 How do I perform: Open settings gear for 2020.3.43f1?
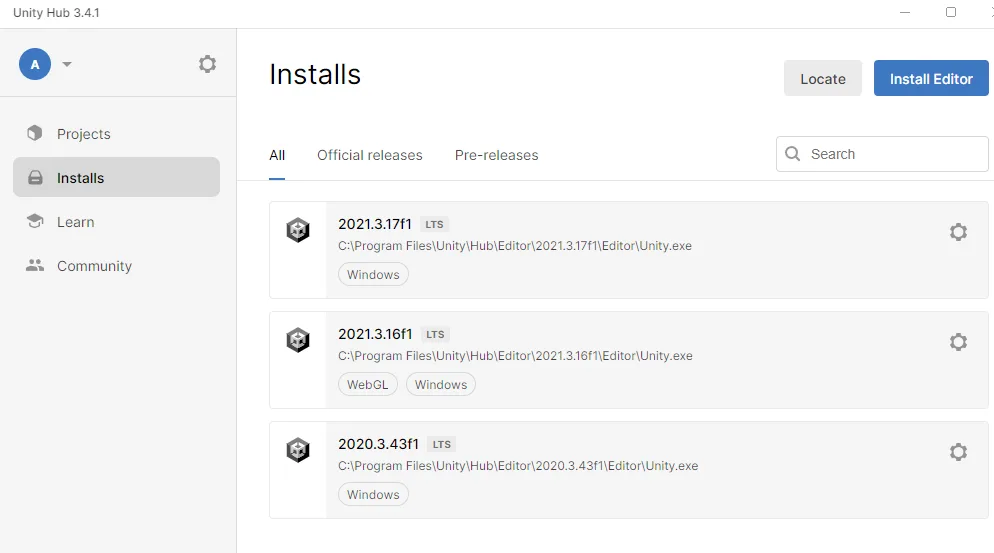[958, 452]
